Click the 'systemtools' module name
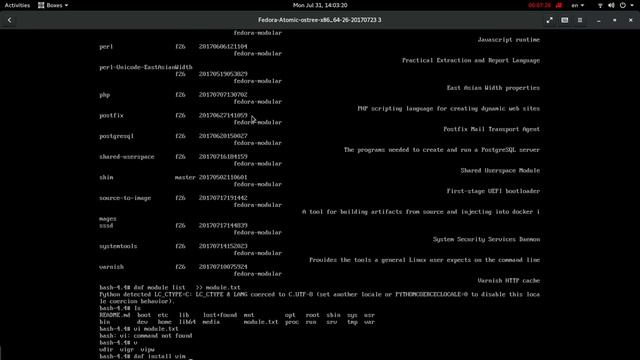The height and width of the screenshot is (360, 640). click(x=118, y=246)
